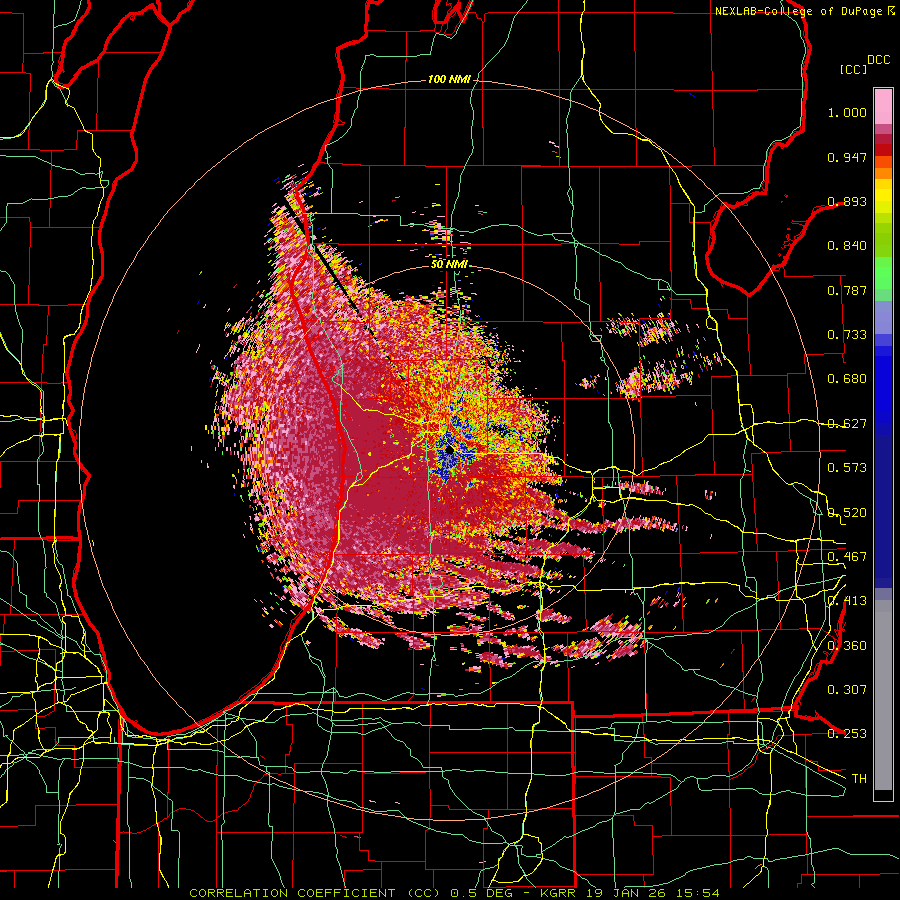Click the TH label on the scale
Viewport: 900px width, 900px height.
pos(859,778)
